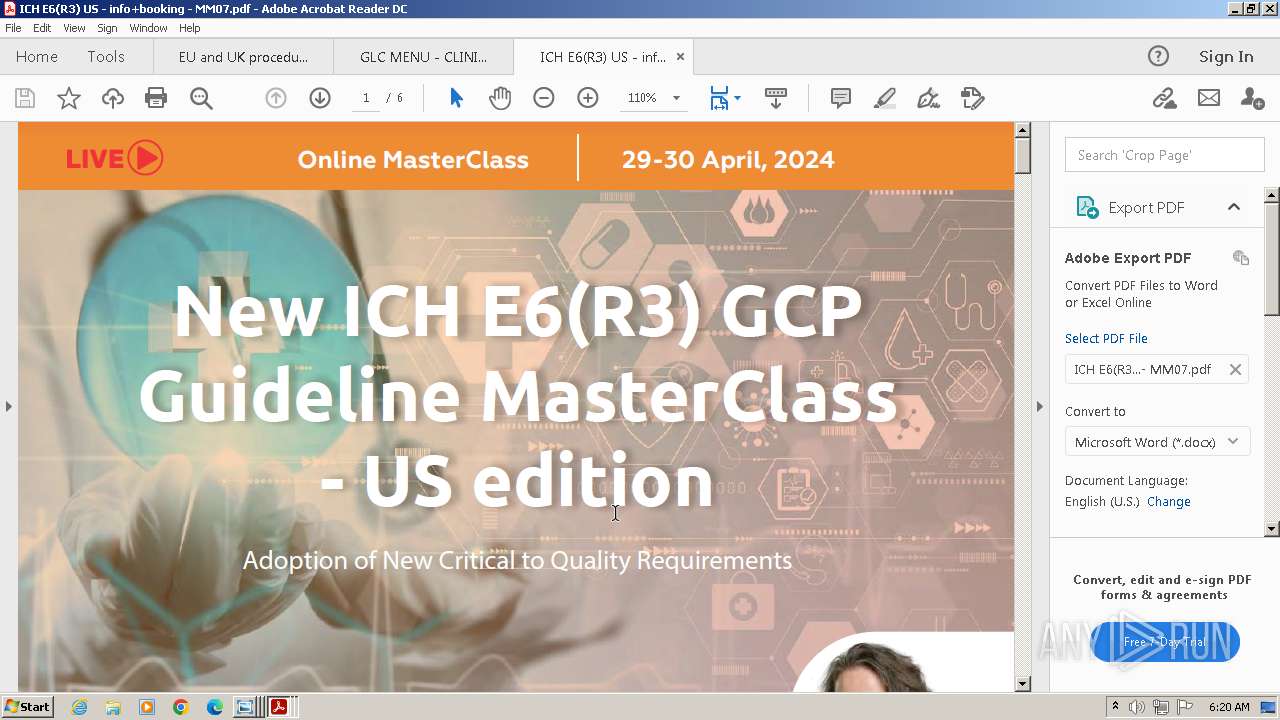1280x720 pixels.
Task: Click Select PDF File link
Action: point(1106,339)
